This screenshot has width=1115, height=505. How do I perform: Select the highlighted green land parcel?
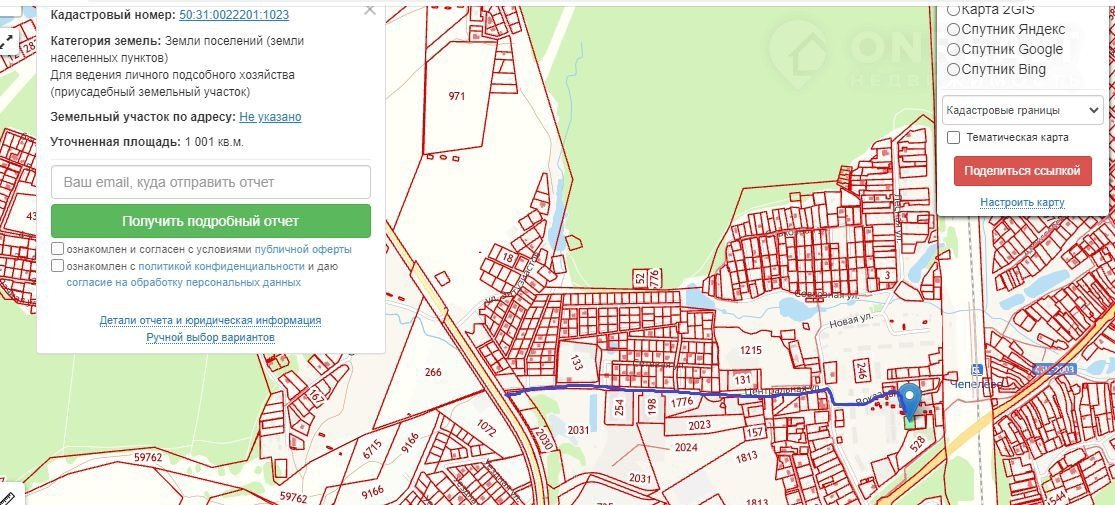coord(911,423)
